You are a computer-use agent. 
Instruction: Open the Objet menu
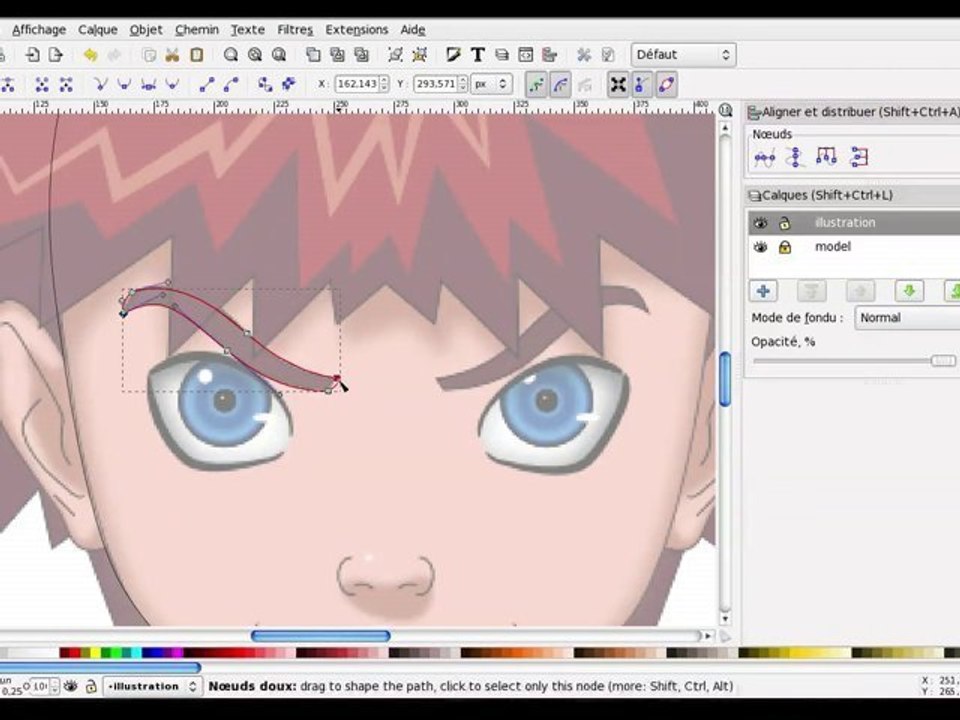click(x=146, y=29)
